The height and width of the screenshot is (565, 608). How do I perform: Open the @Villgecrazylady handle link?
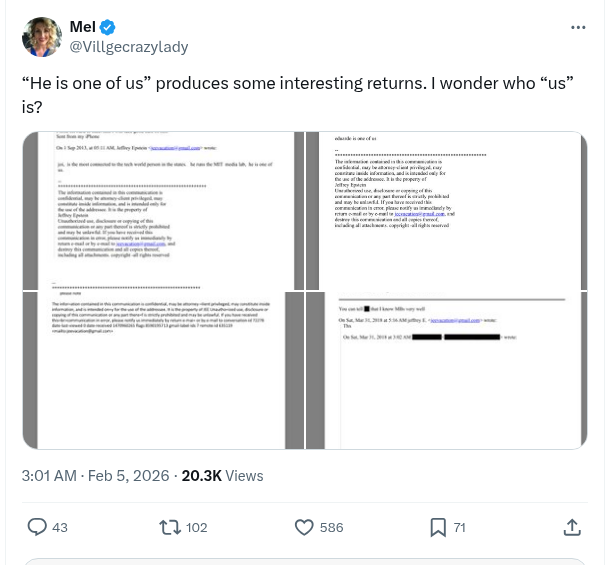[127, 47]
